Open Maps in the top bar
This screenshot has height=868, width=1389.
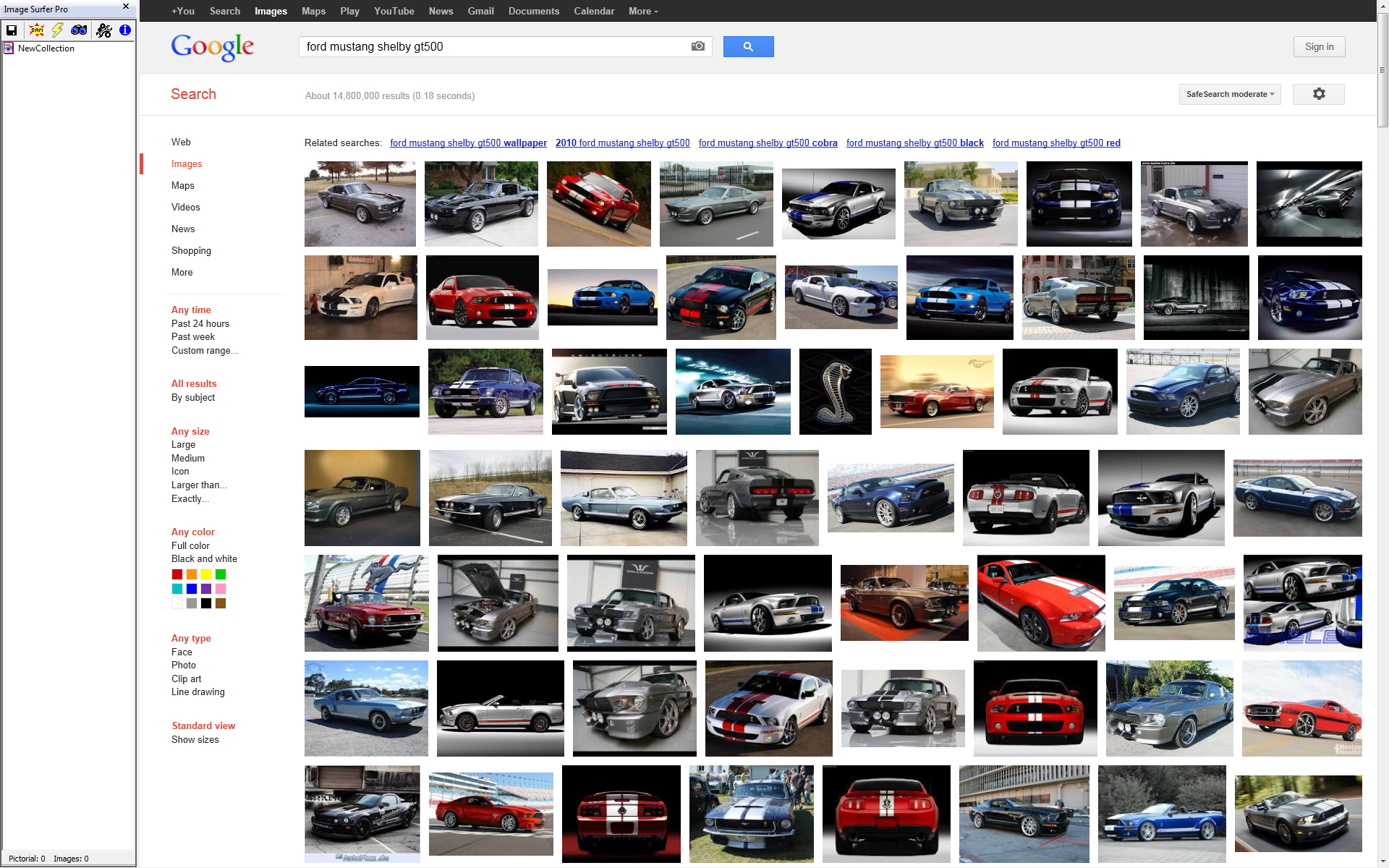(313, 11)
